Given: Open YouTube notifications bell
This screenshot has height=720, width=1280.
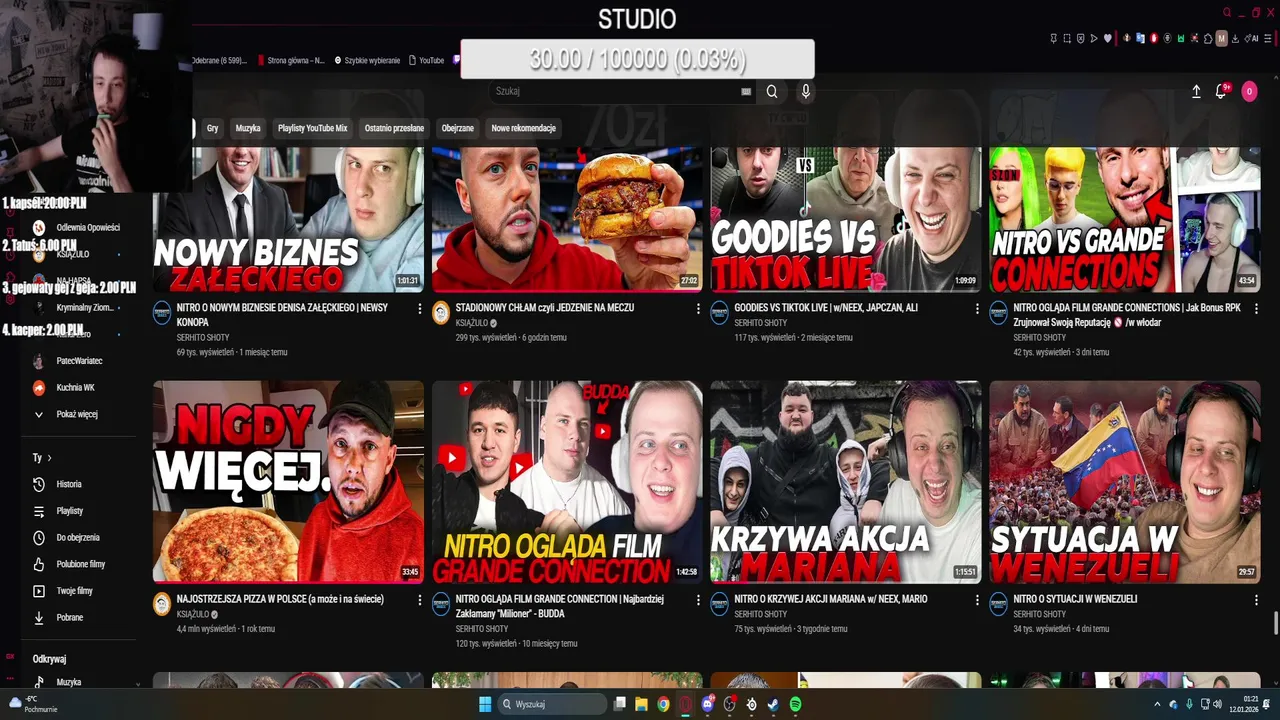Looking at the screenshot, I should tap(1221, 91).
